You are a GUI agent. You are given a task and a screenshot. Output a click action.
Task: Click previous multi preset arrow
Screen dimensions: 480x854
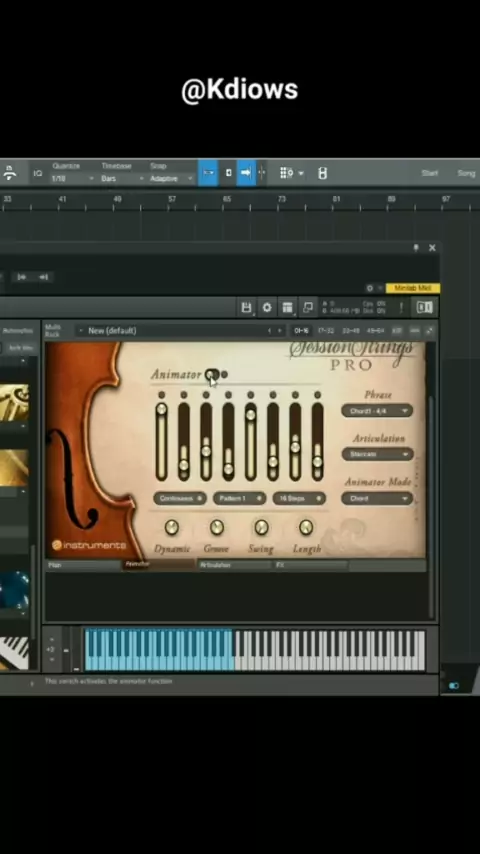tap(269, 331)
